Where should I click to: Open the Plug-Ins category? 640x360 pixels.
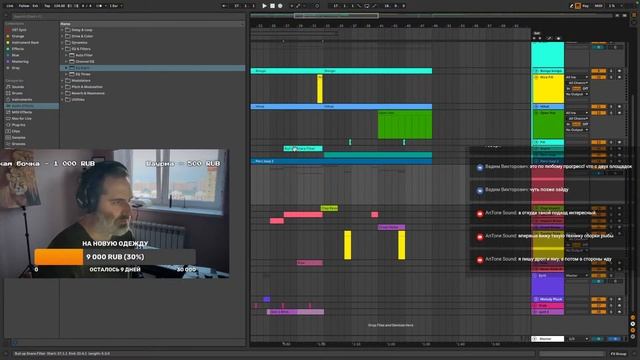[x=18, y=125]
